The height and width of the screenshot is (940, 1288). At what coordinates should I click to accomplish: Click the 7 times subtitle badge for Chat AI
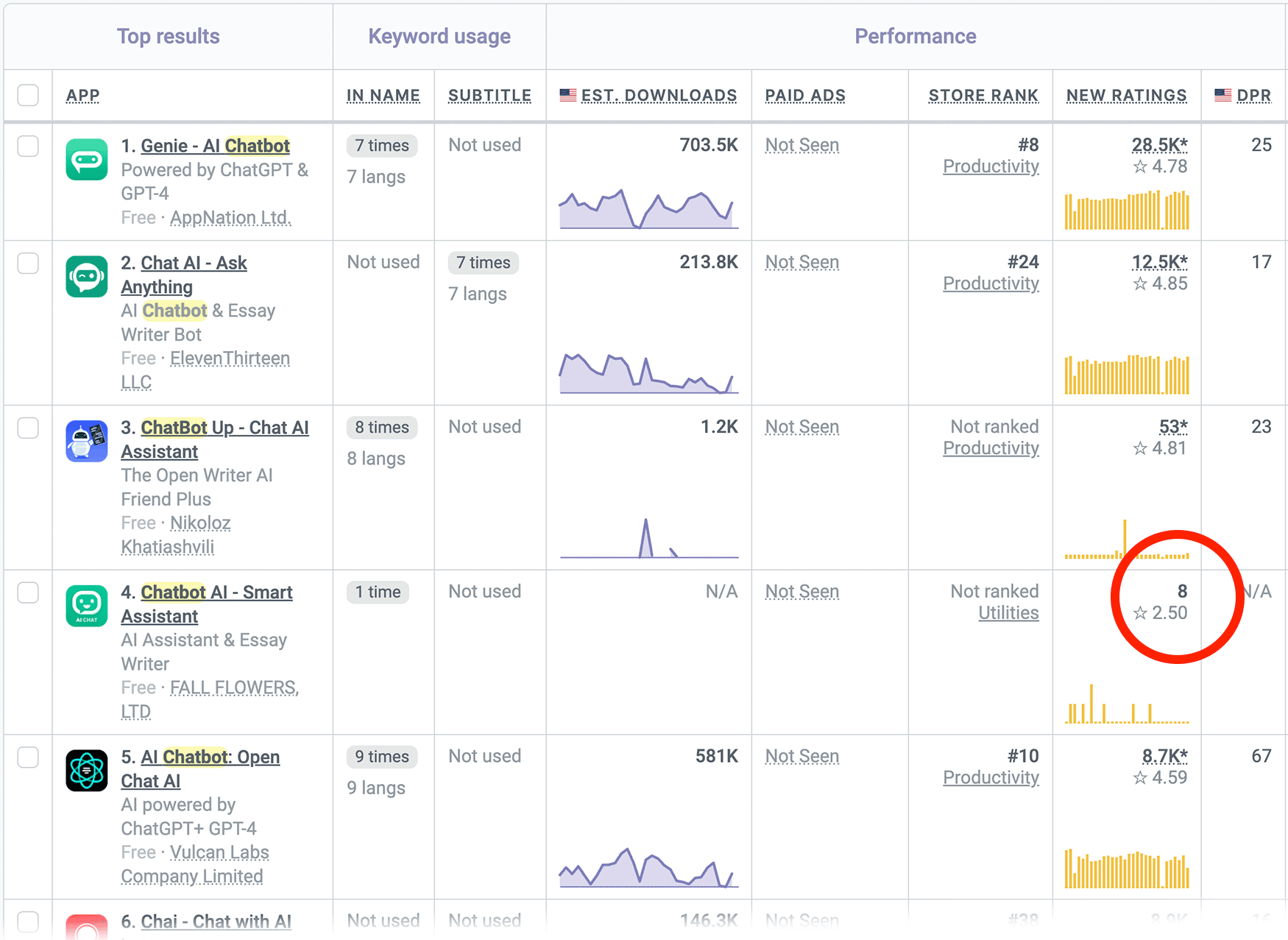[484, 263]
